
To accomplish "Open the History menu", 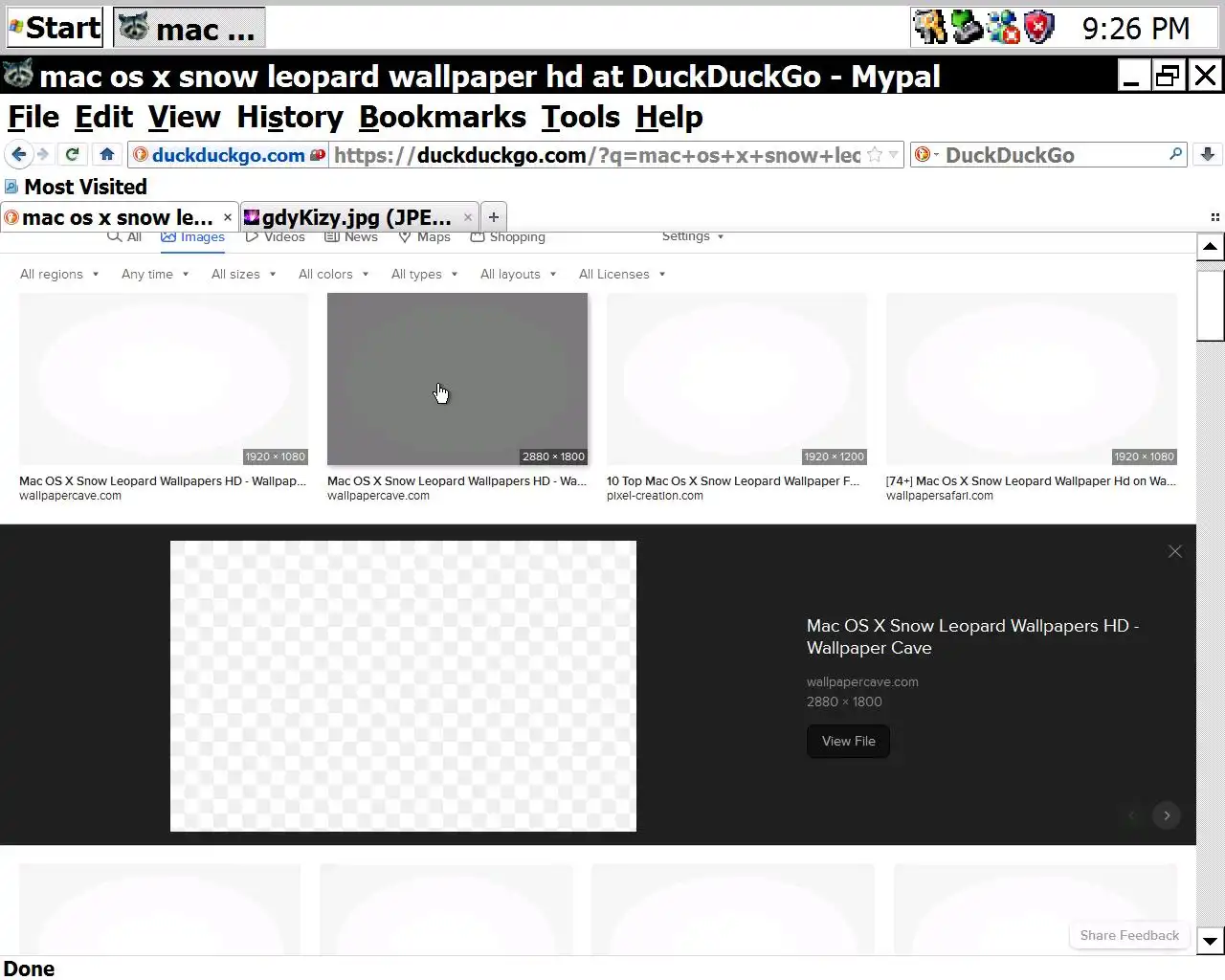I will pos(290,117).
